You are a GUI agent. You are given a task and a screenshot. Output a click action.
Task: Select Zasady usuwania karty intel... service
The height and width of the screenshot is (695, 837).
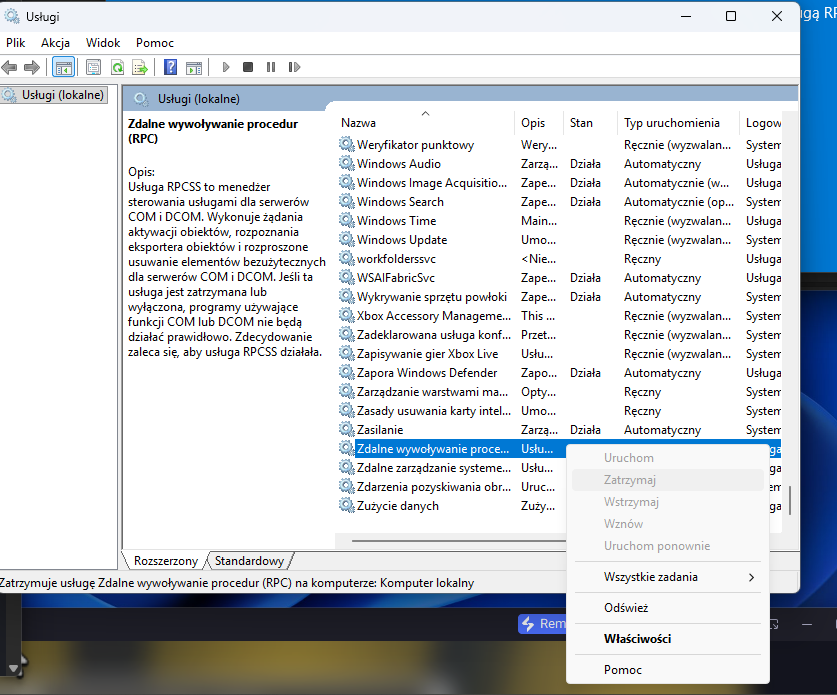click(x=559, y=410)
